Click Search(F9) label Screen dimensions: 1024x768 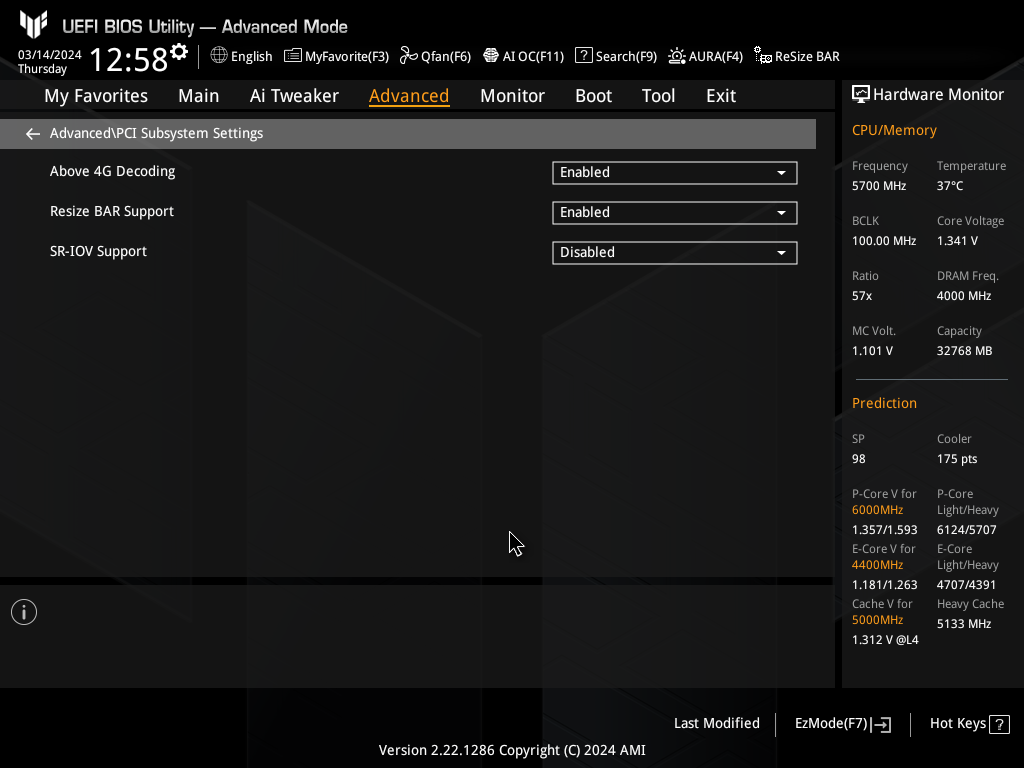[626, 57]
